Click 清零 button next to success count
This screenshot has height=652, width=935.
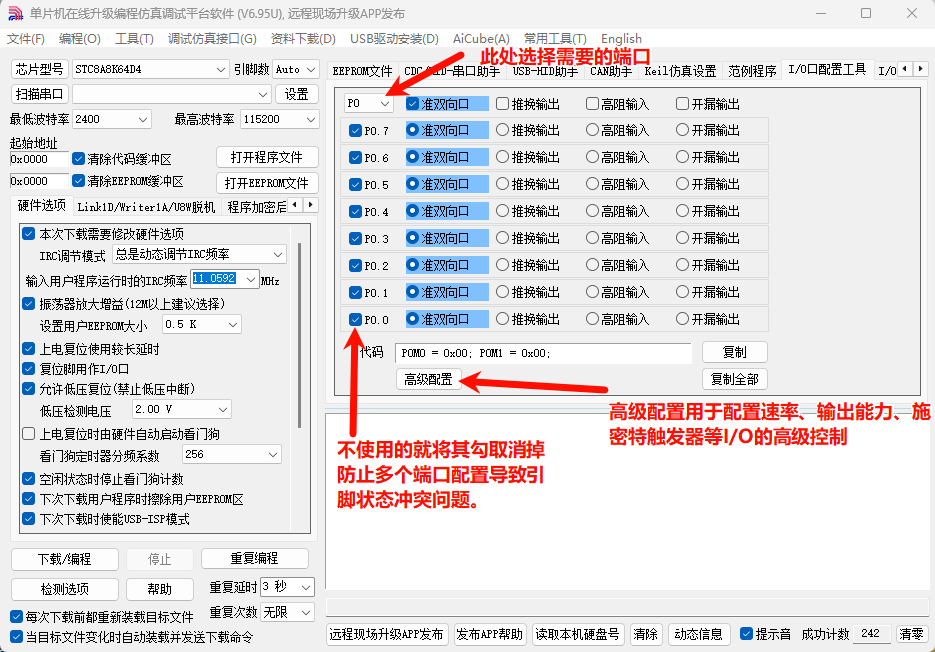tap(911, 634)
